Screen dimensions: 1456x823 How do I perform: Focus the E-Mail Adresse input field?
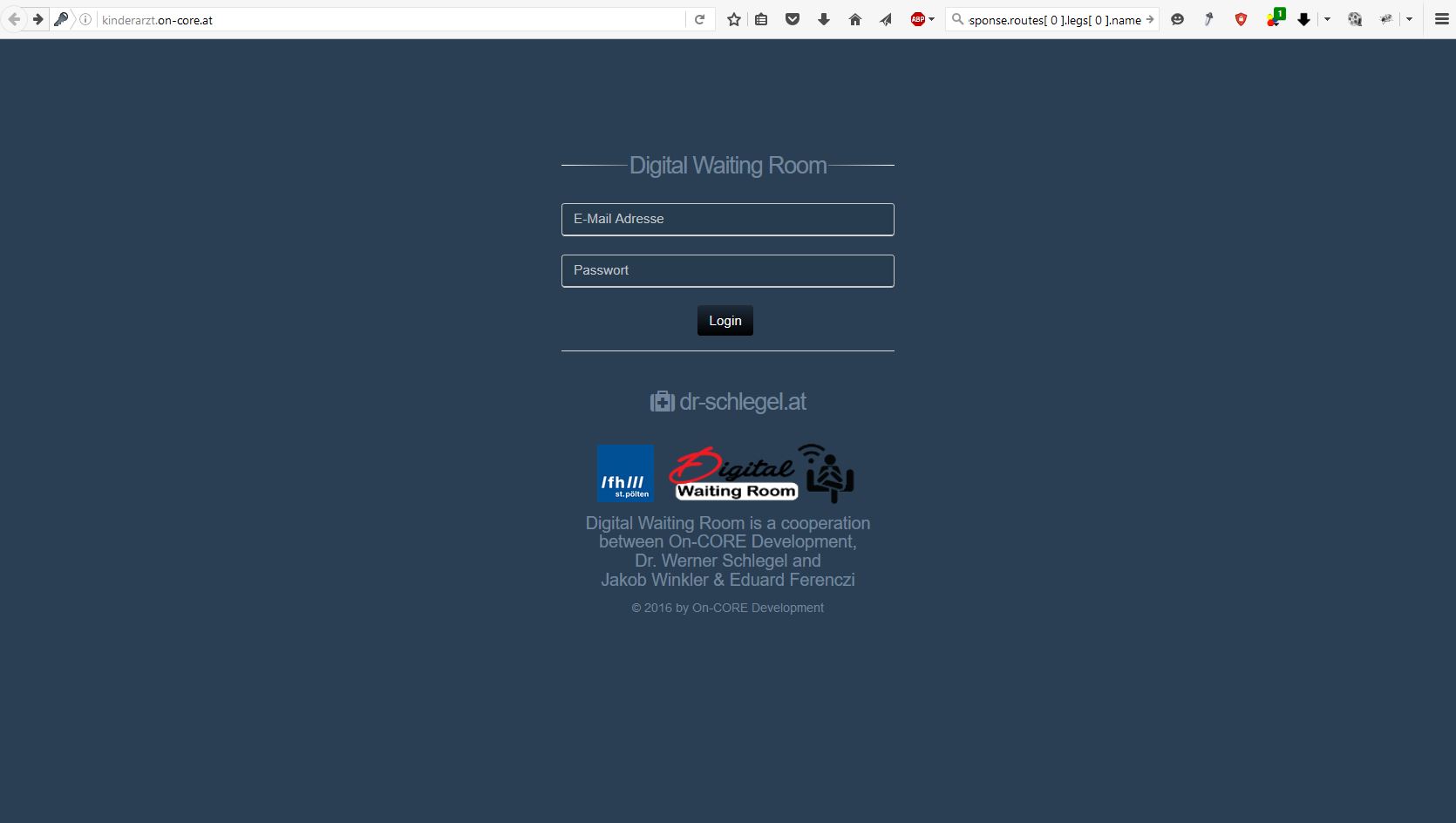(x=727, y=220)
